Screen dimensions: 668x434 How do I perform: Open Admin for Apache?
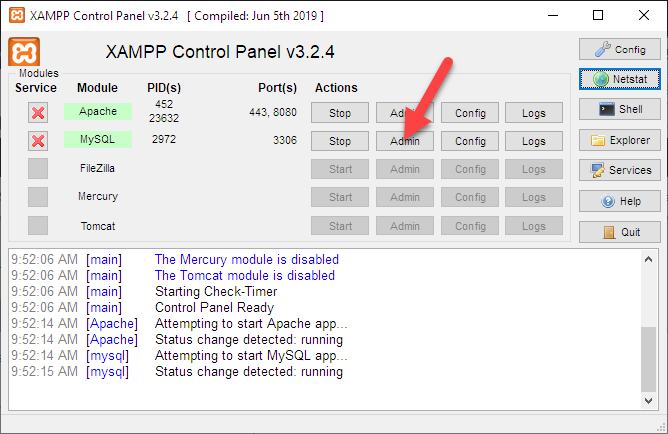click(405, 113)
